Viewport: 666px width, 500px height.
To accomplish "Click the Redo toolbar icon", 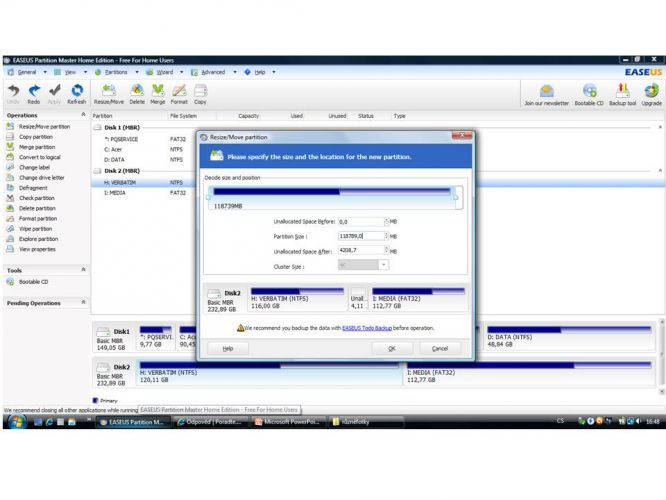I will (x=34, y=94).
